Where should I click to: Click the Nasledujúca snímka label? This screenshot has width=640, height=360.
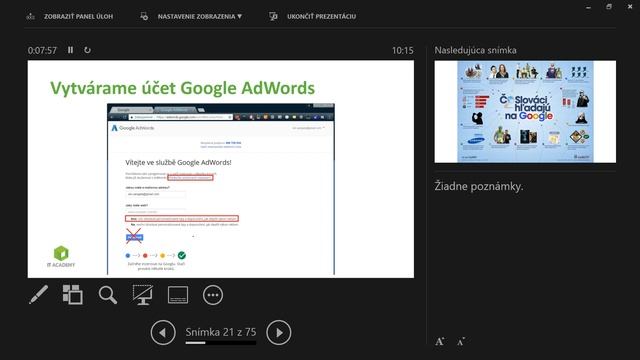(476, 50)
